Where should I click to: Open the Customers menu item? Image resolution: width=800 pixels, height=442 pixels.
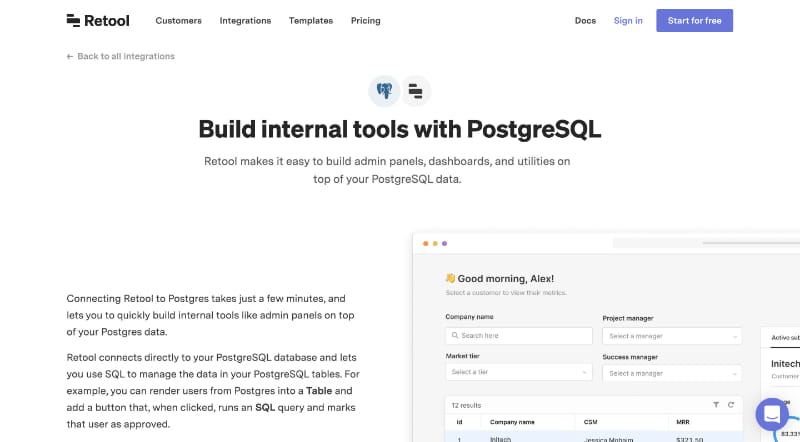point(179,21)
